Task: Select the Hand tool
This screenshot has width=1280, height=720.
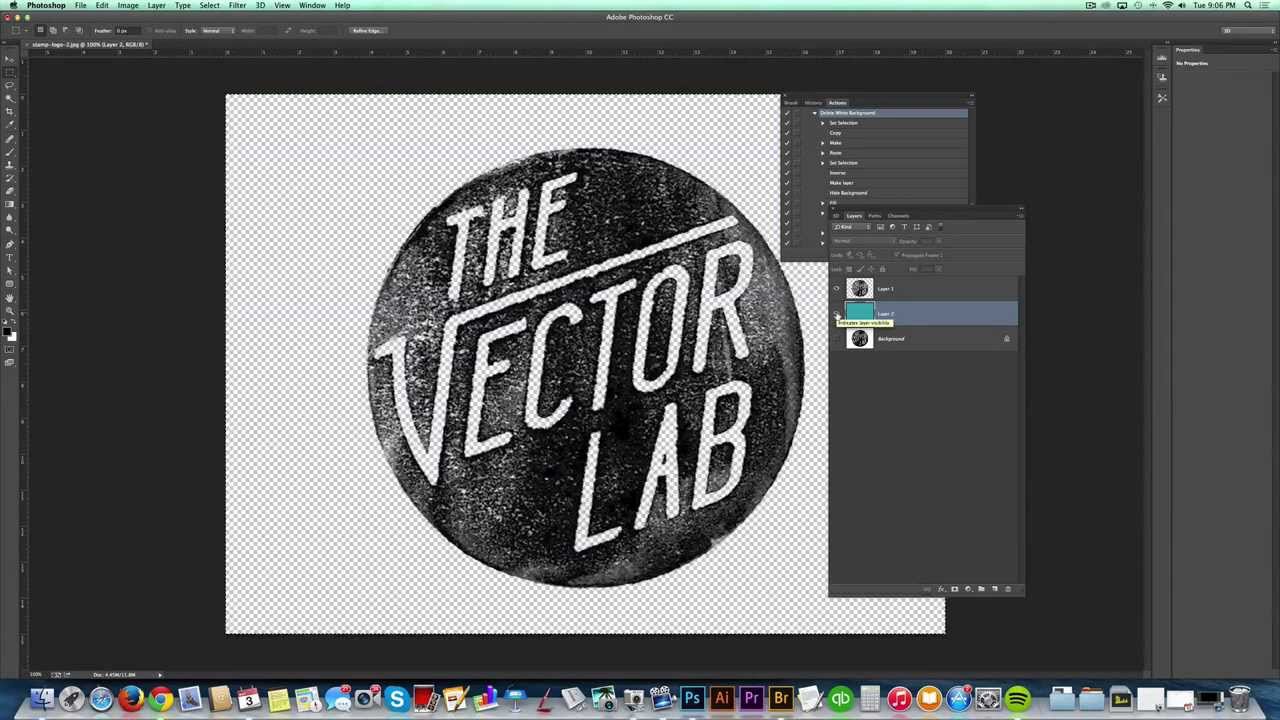Action: click(x=10, y=297)
